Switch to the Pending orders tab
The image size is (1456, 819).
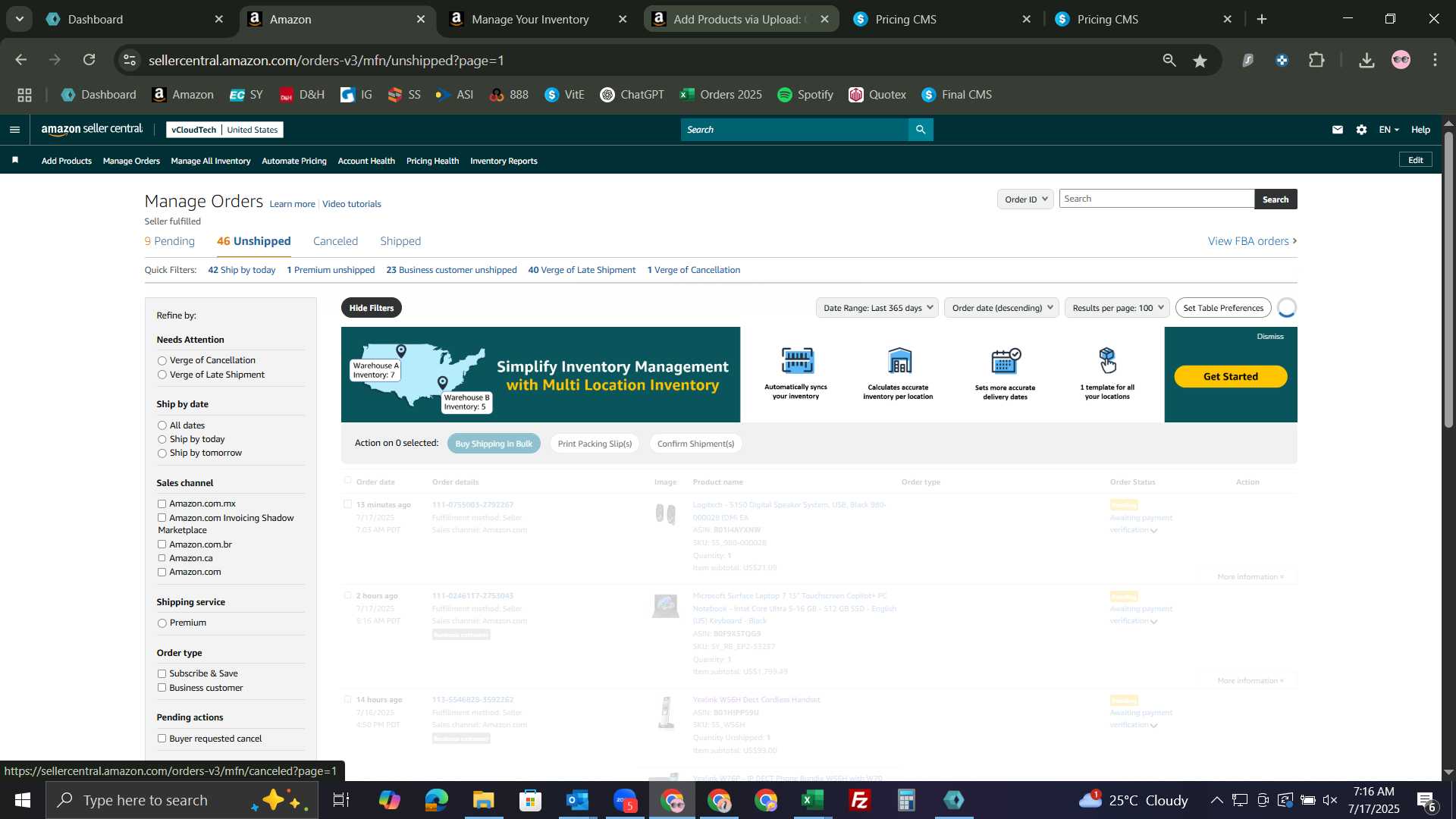(170, 241)
